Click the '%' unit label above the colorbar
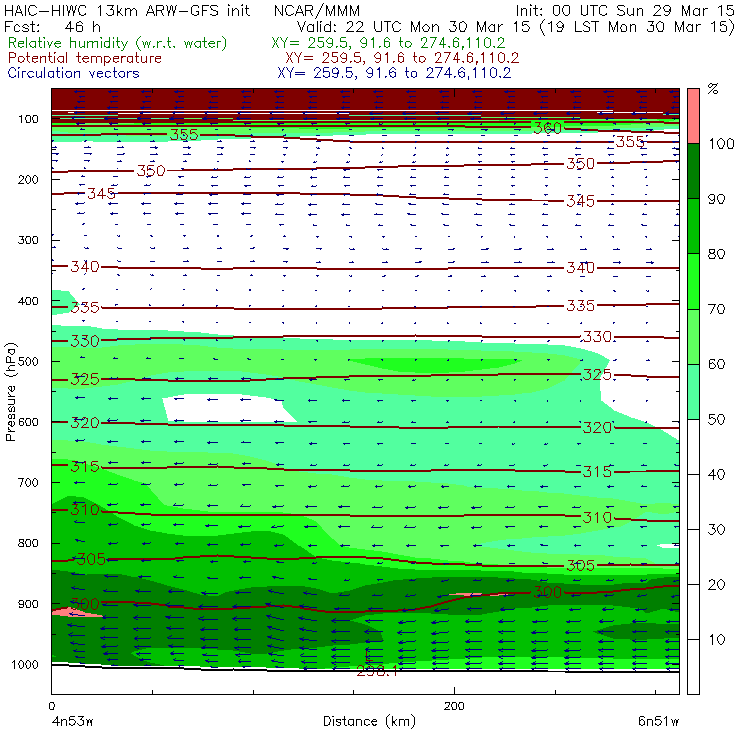The height and width of the screenshot is (740, 740). coord(713,89)
